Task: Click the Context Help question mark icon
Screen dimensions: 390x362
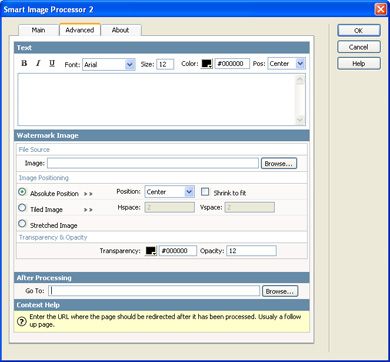Action: click(22, 322)
